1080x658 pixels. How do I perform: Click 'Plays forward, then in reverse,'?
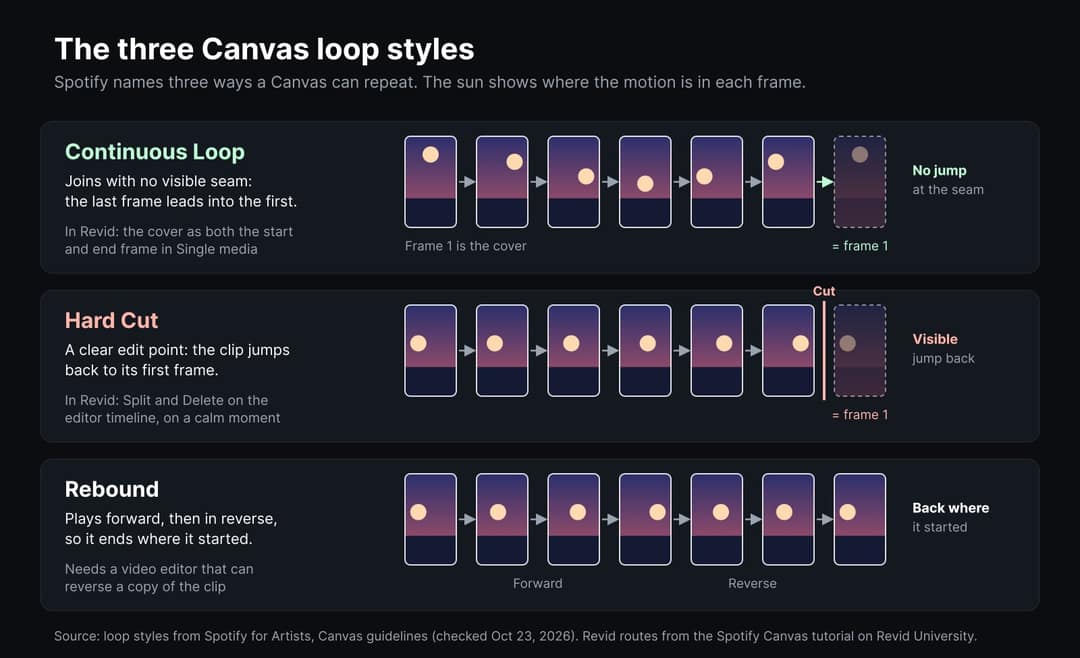click(x=171, y=519)
